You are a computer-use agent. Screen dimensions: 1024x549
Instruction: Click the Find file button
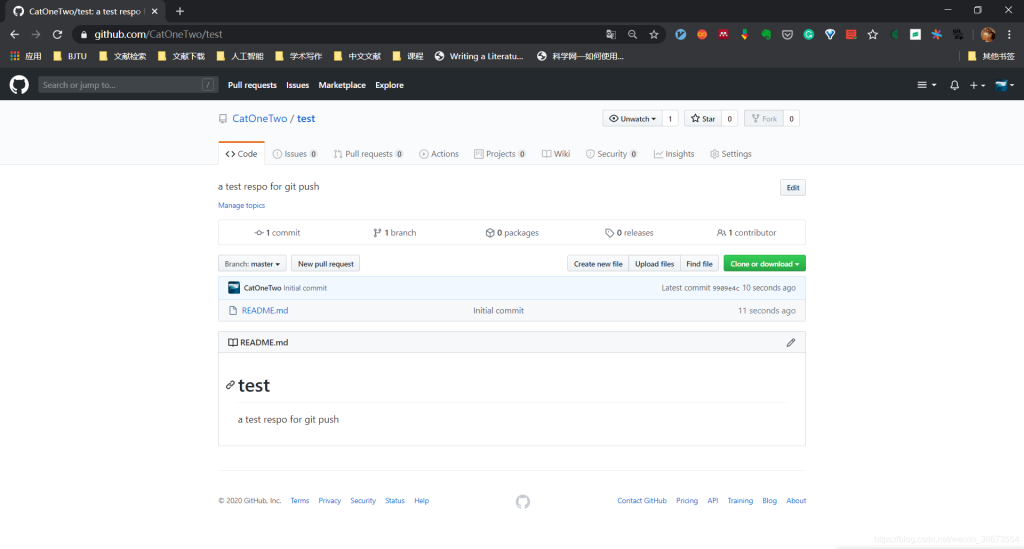[x=699, y=264]
